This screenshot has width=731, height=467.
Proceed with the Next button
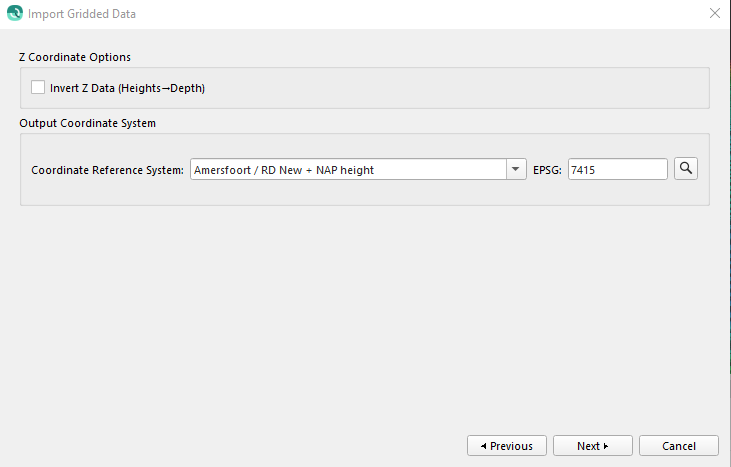pos(593,446)
